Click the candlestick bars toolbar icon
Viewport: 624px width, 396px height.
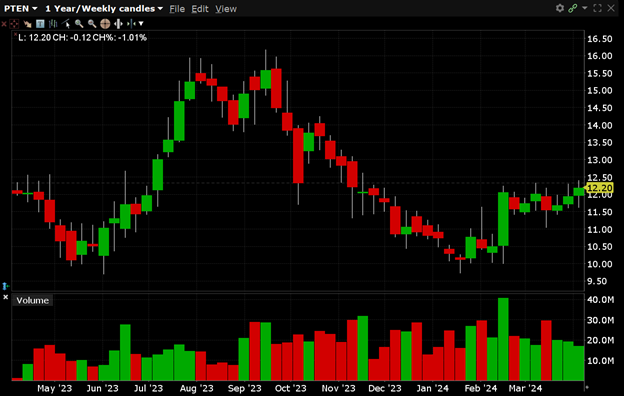(53, 24)
